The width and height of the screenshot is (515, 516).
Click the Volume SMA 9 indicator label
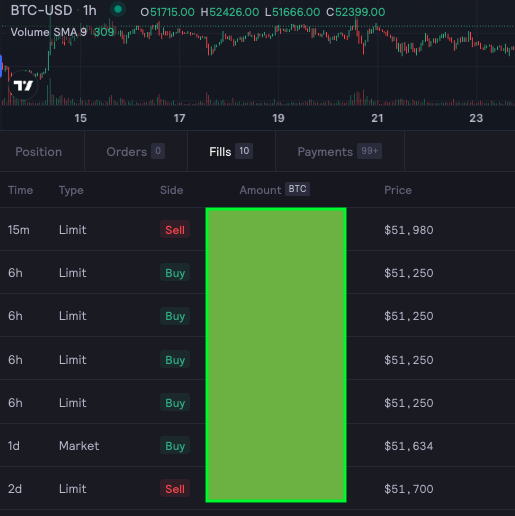[49, 32]
